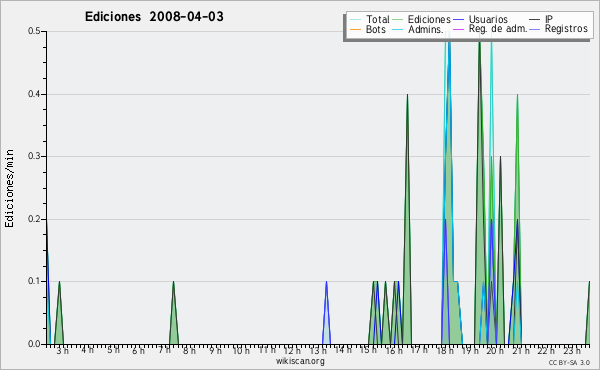This screenshot has width=600, height=370.
Task: Click the '17 h' x-axis label
Action: coord(419,350)
